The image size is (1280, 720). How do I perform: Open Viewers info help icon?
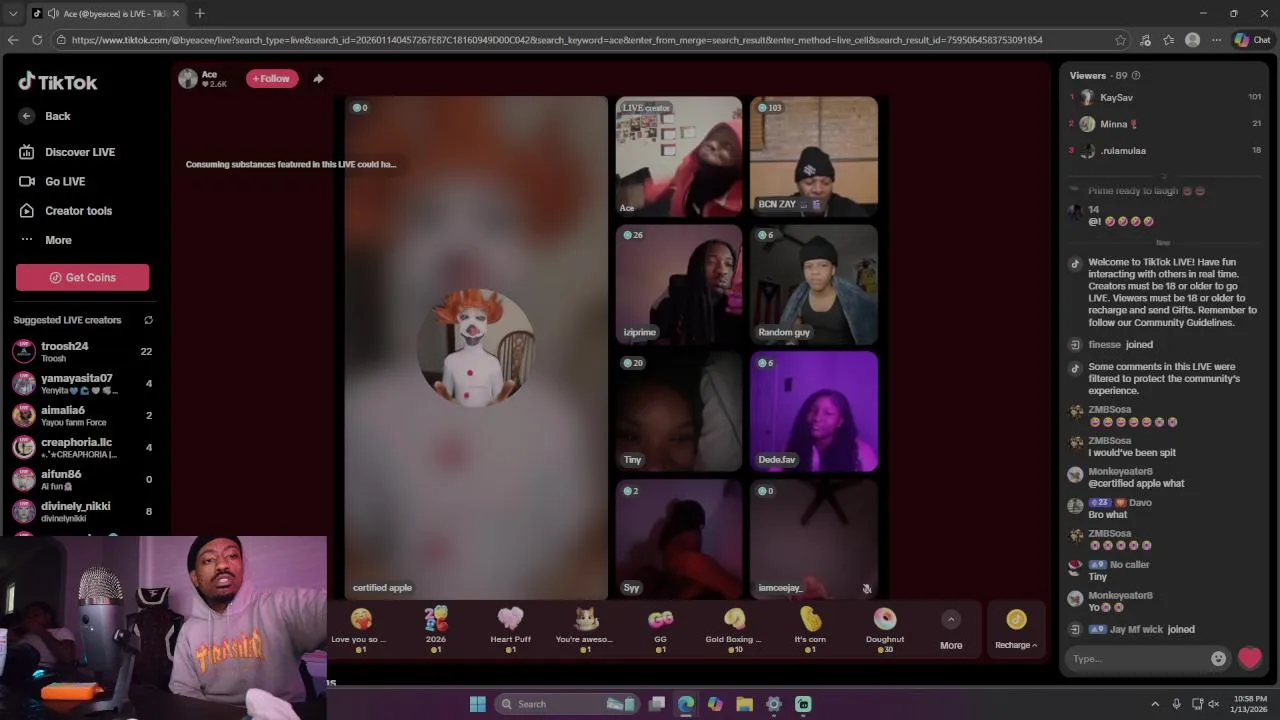(x=1135, y=75)
